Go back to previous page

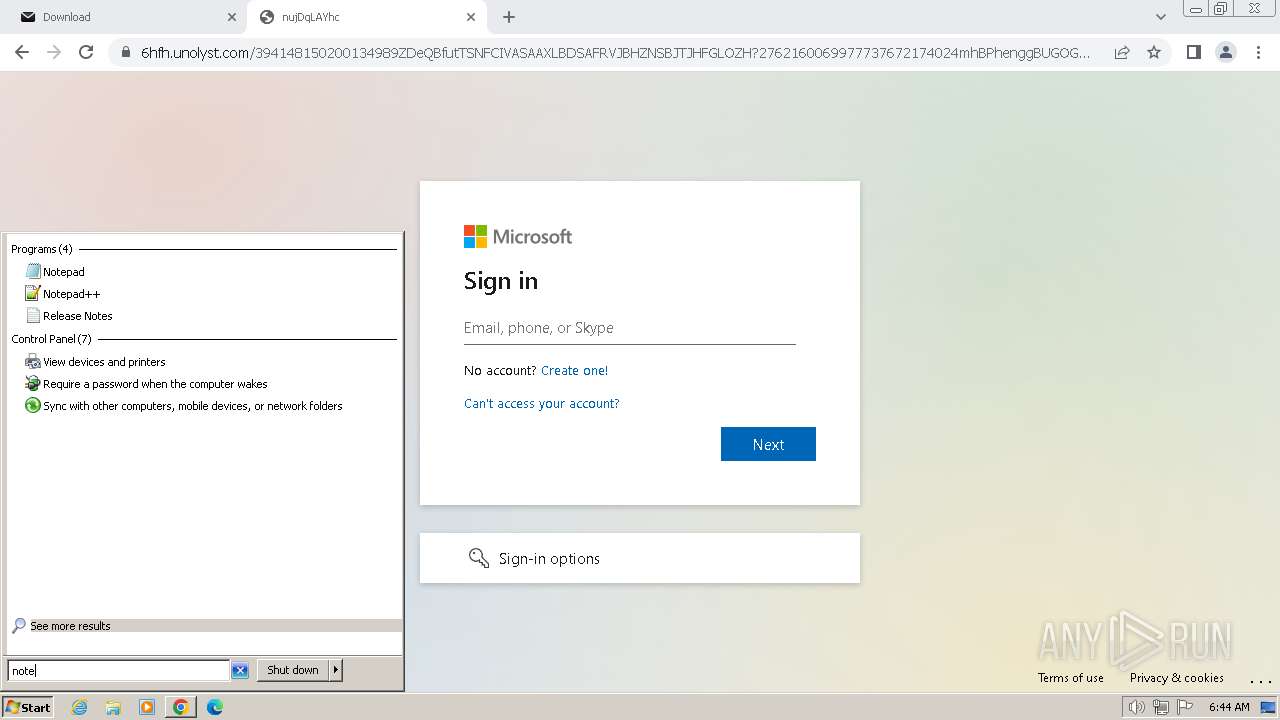point(22,52)
